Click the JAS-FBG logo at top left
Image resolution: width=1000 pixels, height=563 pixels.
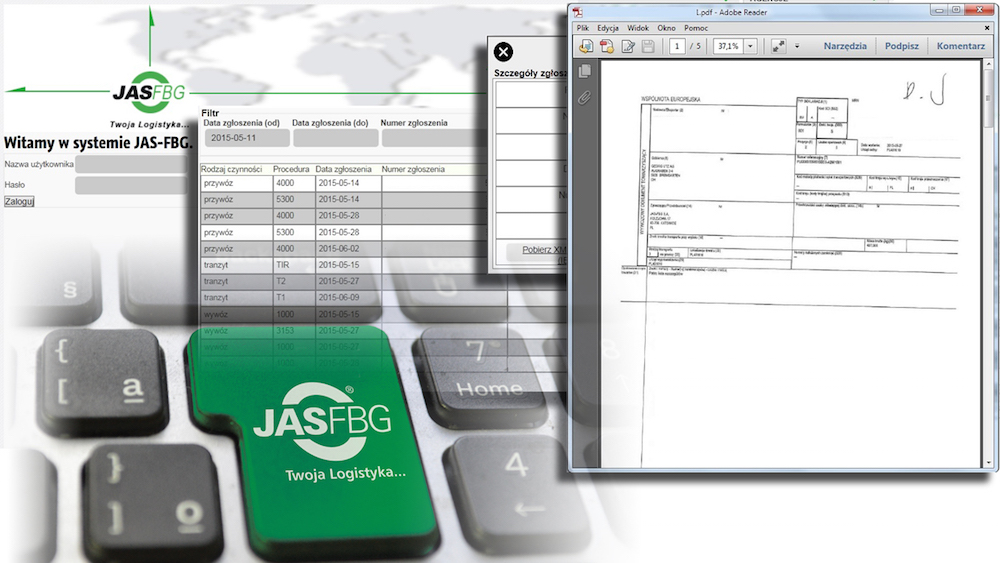(149, 92)
